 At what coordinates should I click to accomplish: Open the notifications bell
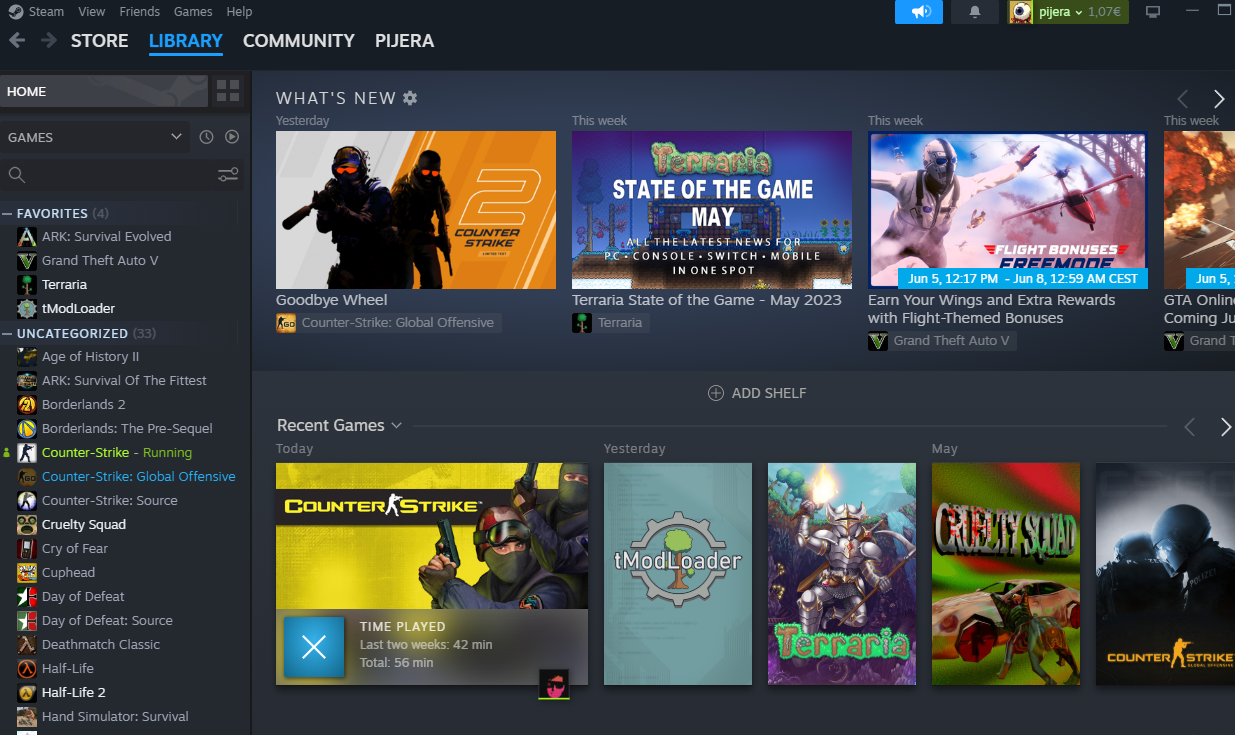pos(975,12)
